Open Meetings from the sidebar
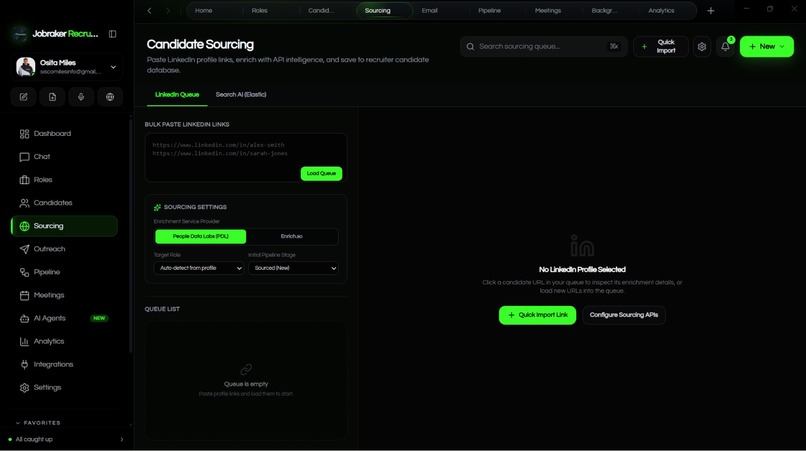Screen dimensions: 806x451 tap(64, 295)
